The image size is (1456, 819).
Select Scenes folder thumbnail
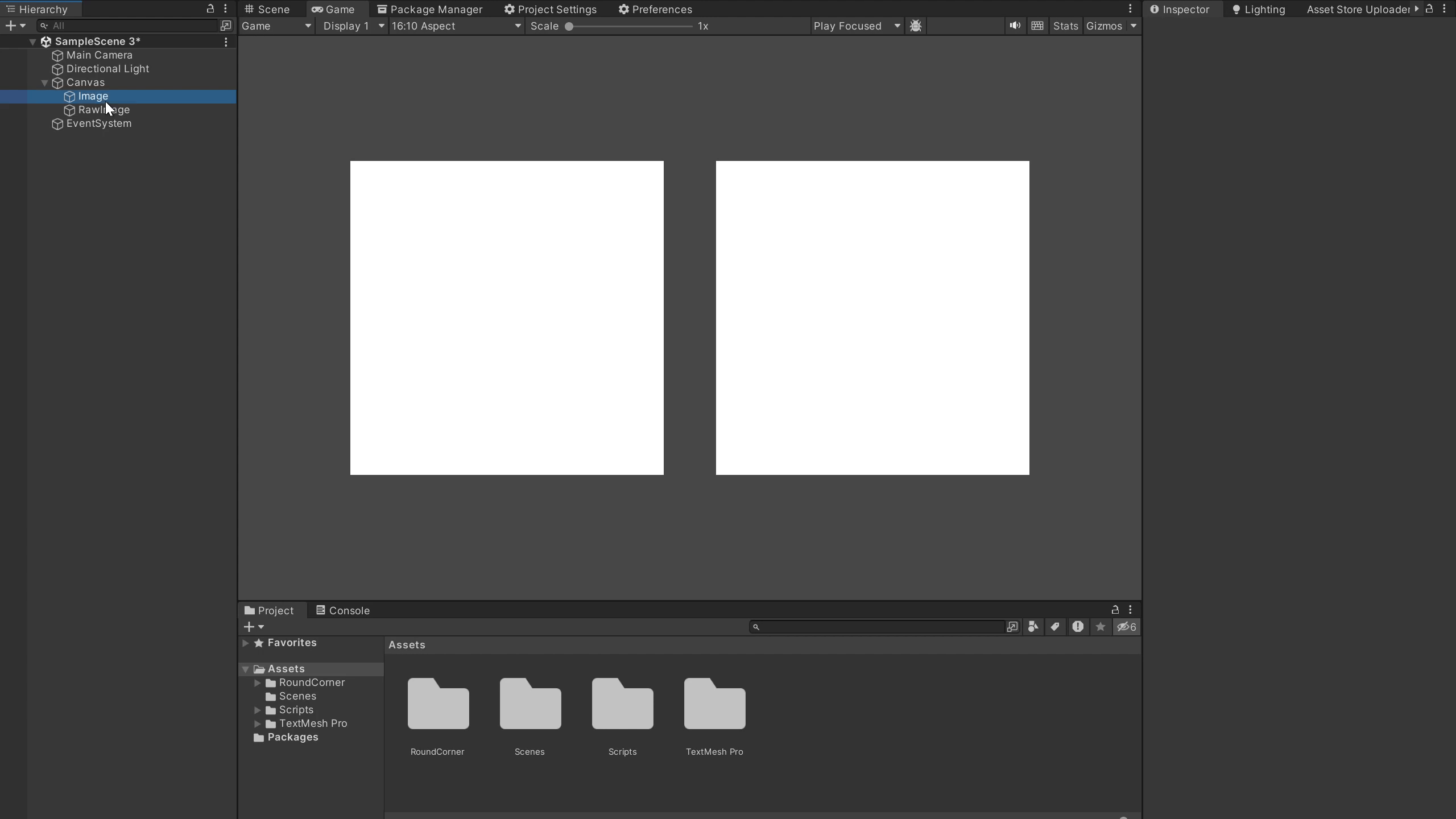tap(530, 704)
